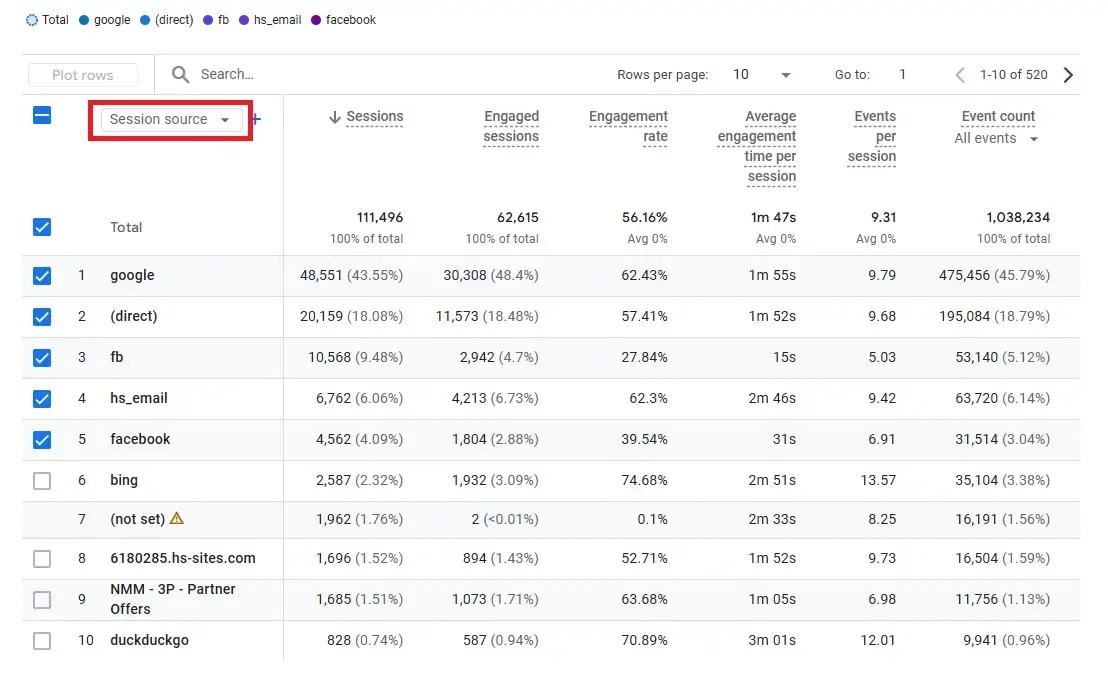The height and width of the screenshot is (674, 1108).
Task: Uncheck the google row checkbox
Action: (42, 276)
